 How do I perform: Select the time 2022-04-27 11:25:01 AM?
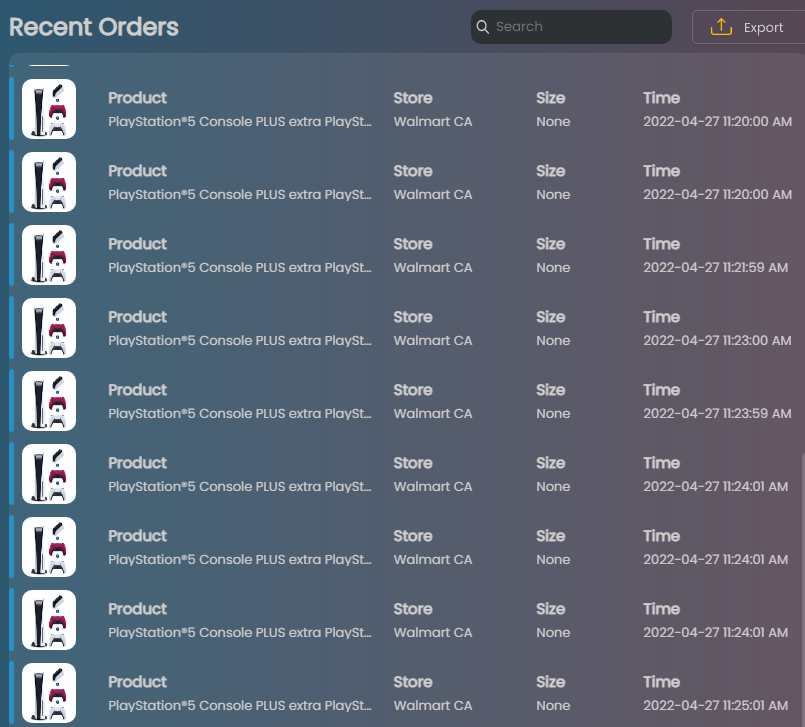pyautogui.click(x=715, y=705)
